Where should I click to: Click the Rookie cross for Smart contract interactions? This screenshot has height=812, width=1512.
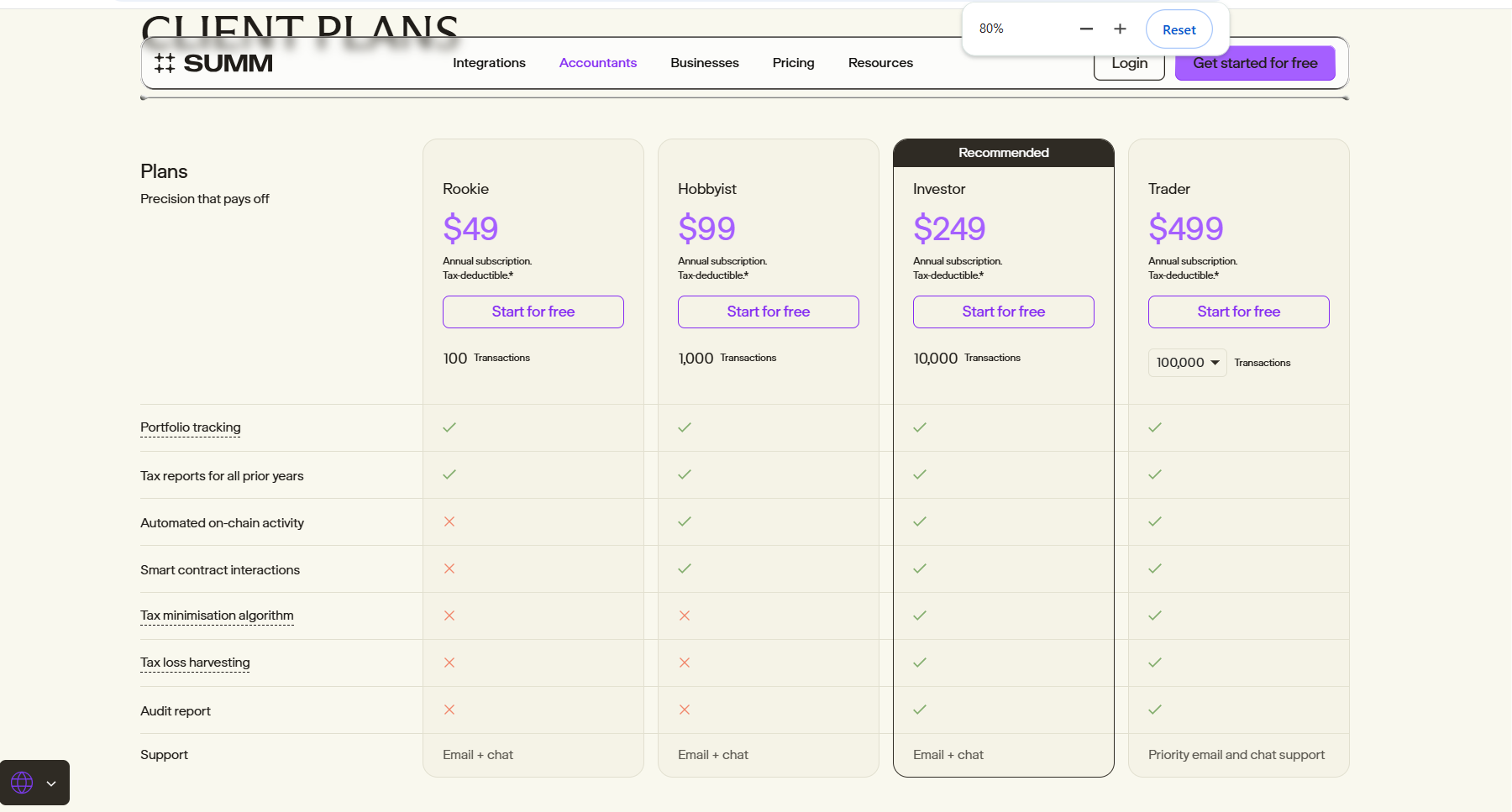coord(449,568)
